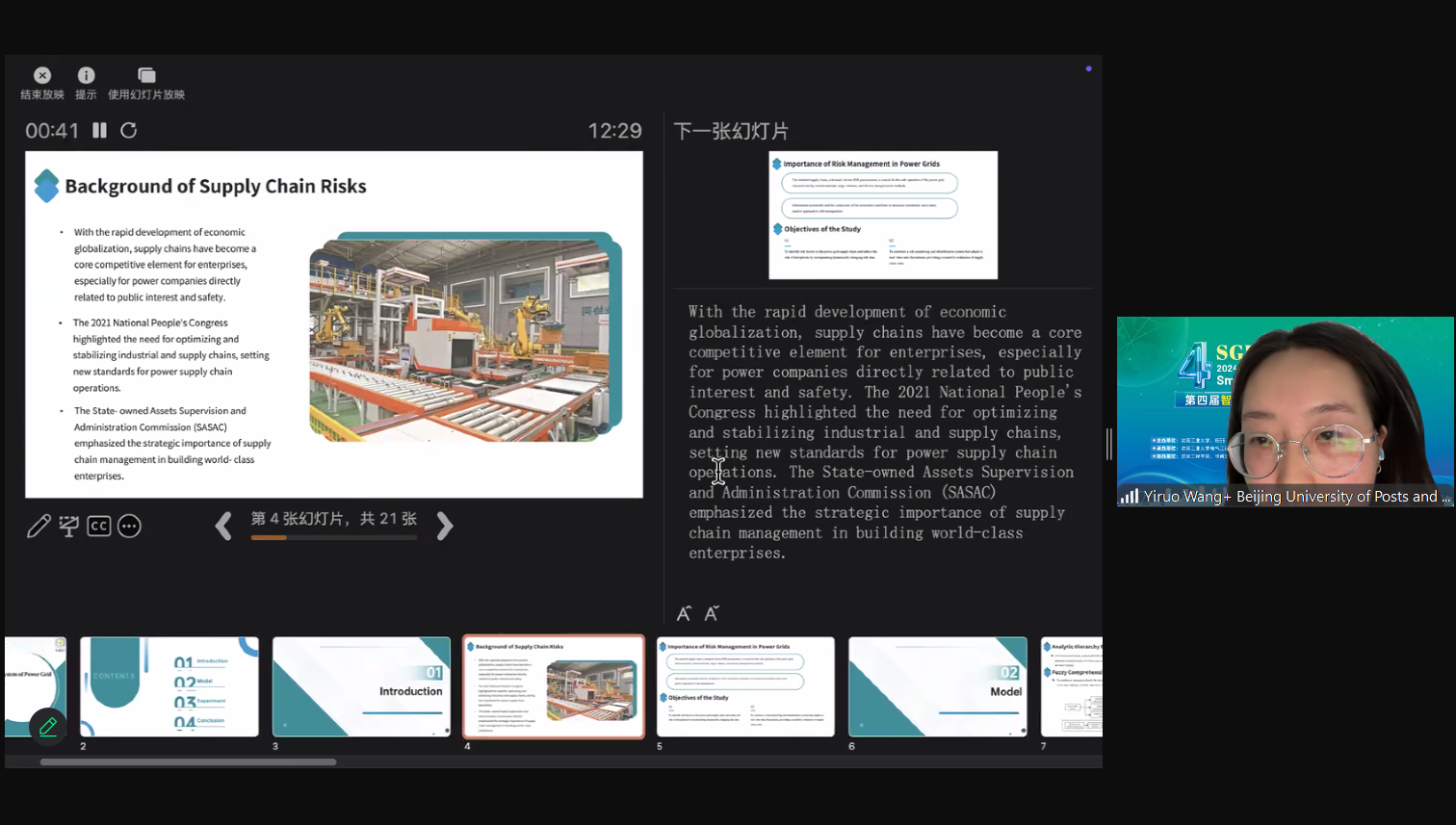Viewport: 1456px width, 825px height.
Task: Click the use-slideshow display icon
Action: pos(146,75)
